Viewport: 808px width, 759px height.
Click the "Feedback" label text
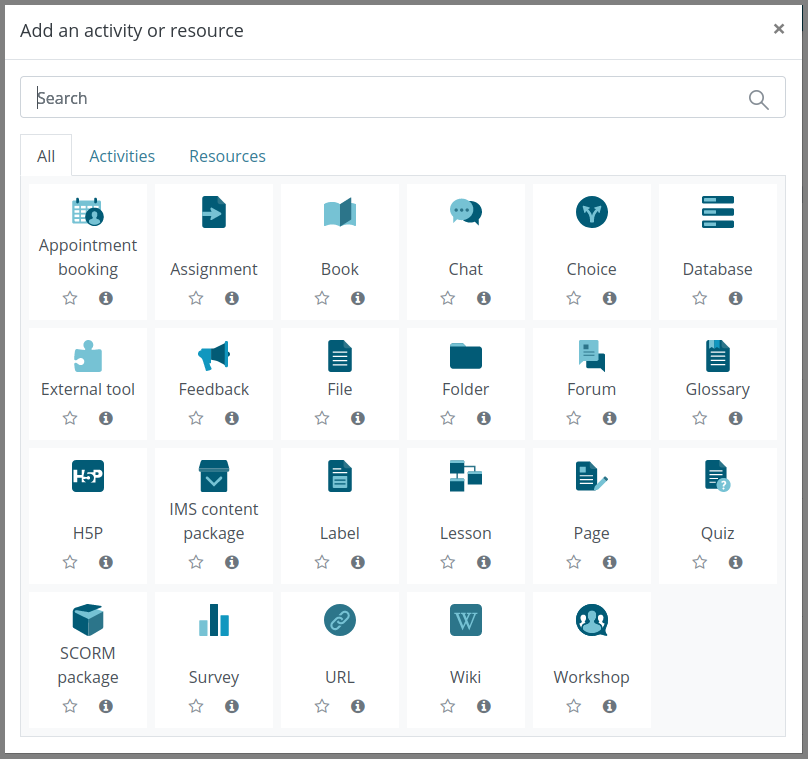click(214, 389)
